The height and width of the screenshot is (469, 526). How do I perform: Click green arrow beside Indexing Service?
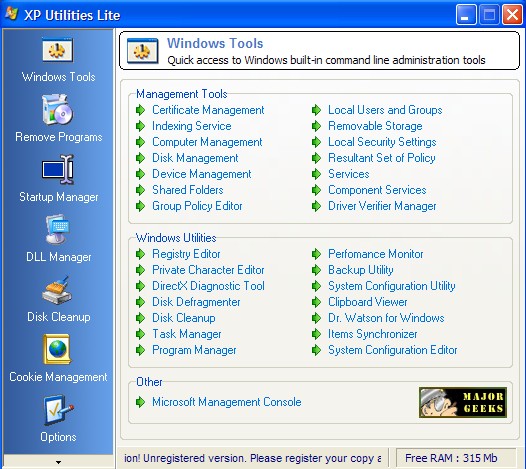pos(140,126)
